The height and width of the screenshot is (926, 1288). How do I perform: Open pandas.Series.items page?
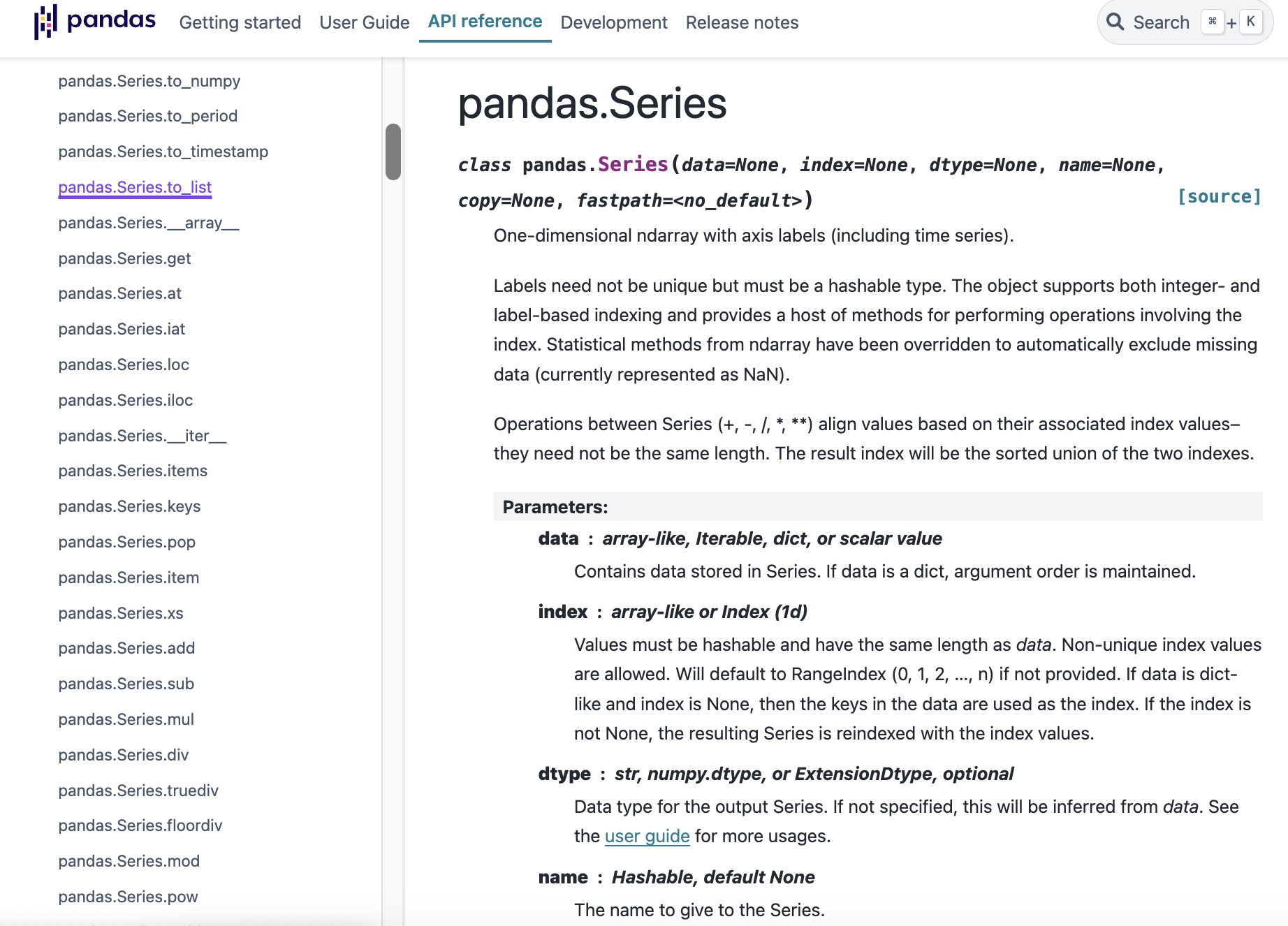click(133, 471)
